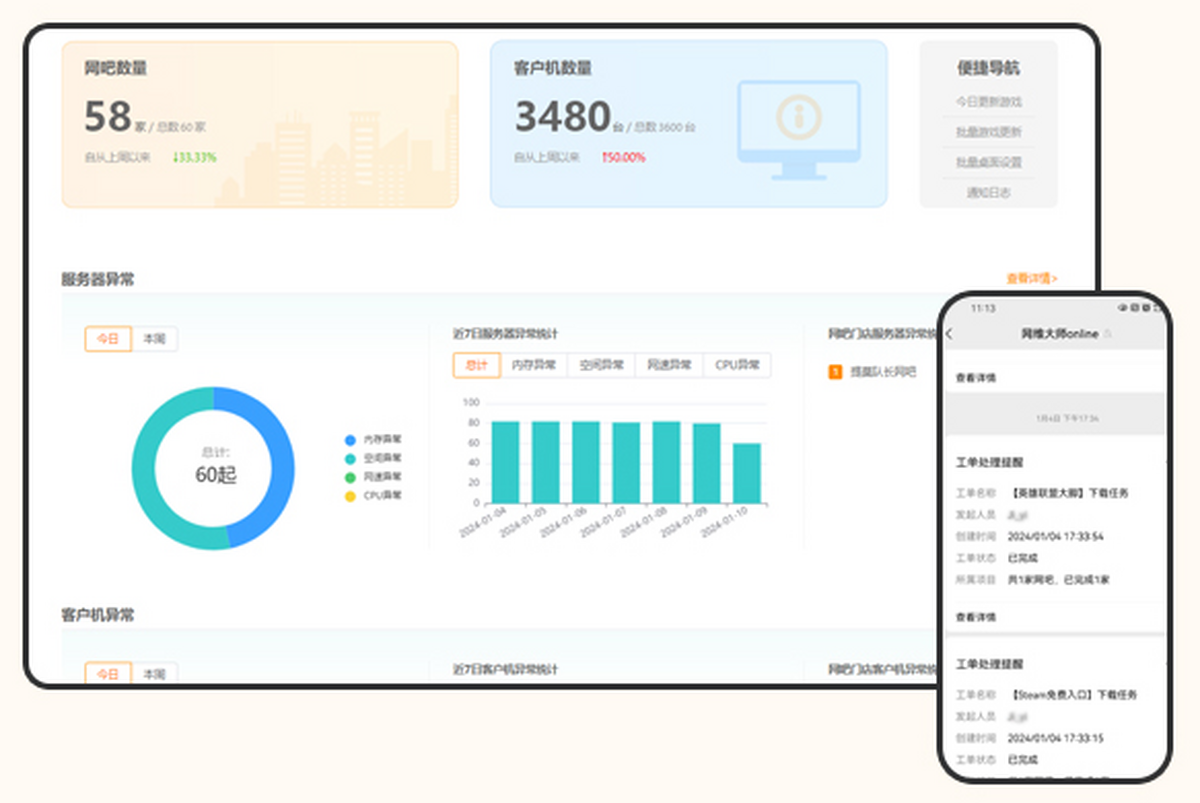Expand 查看详情 under the 英雄联盟 work order
1200x803 pixels.
976,617
